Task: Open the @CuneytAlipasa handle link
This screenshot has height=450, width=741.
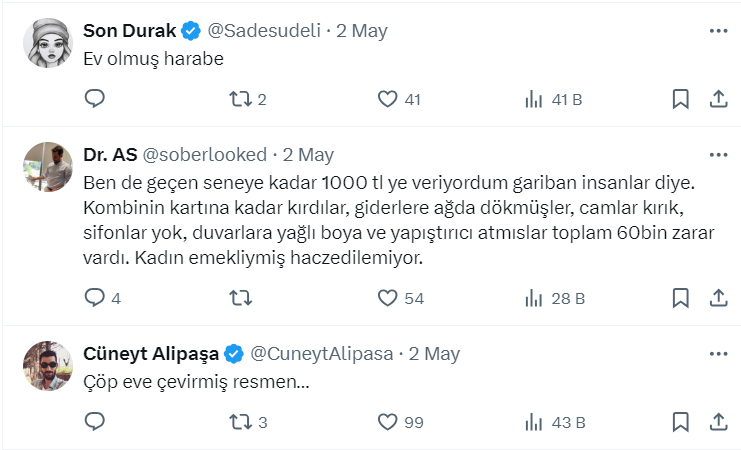Action: pyautogui.click(x=322, y=354)
